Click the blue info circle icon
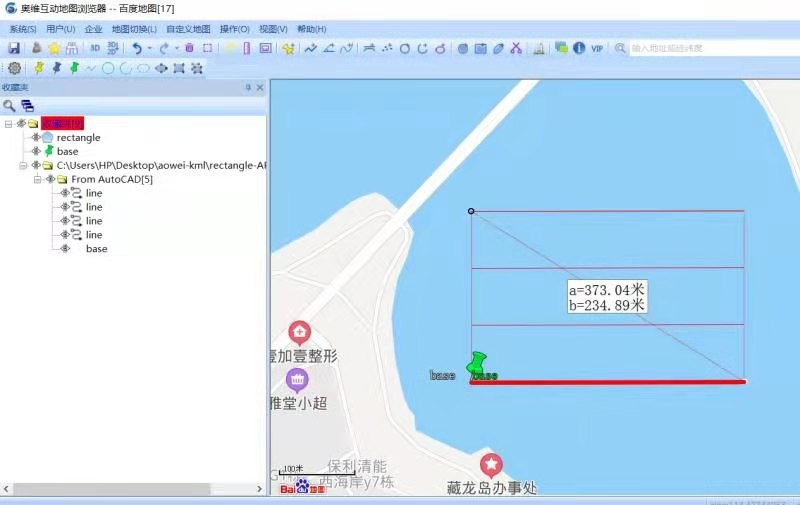Viewport: 800px width, 505px height. coord(578,48)
